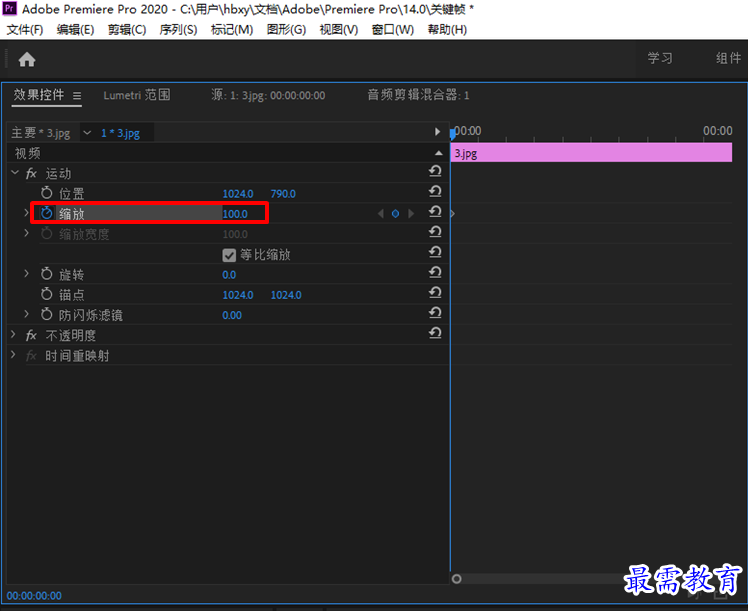Reset the 运动 effect

[x=435, y=171]
